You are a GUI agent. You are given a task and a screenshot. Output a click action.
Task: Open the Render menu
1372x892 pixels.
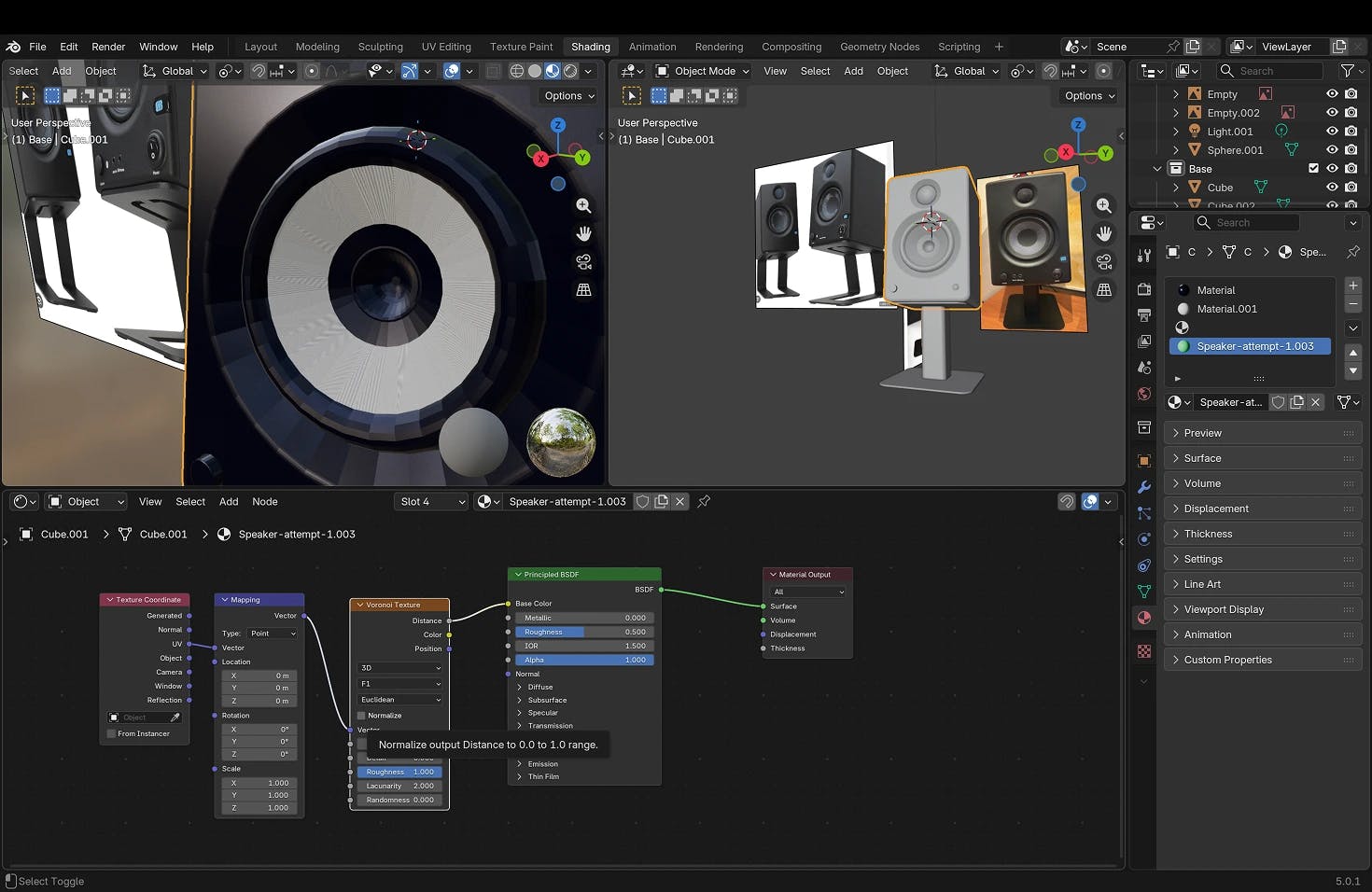(x=108, y=47)
